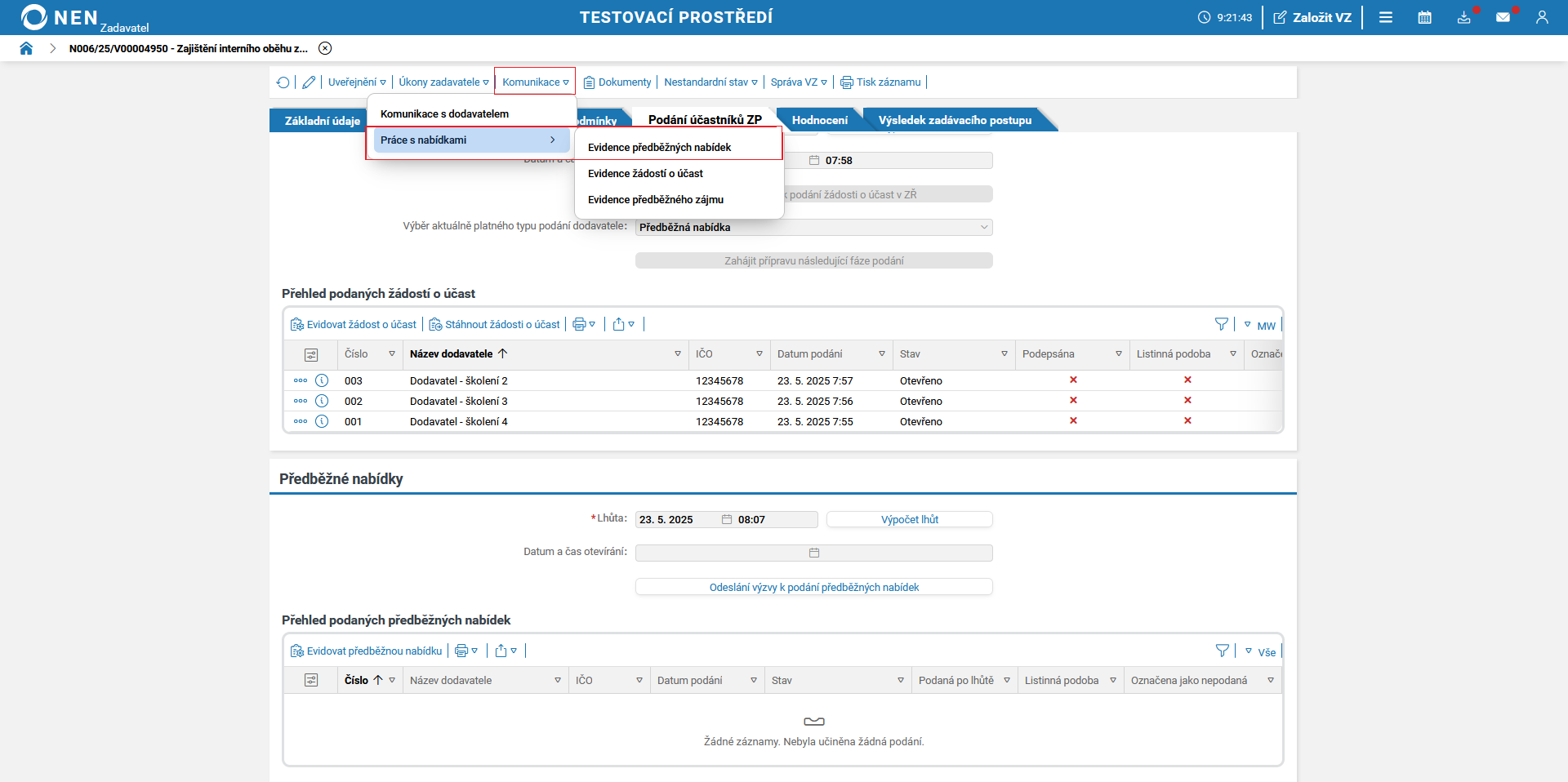Click filter icon in žádostí o účast table
Screen dimensions: 1568x782
(x=1221, y=325)
